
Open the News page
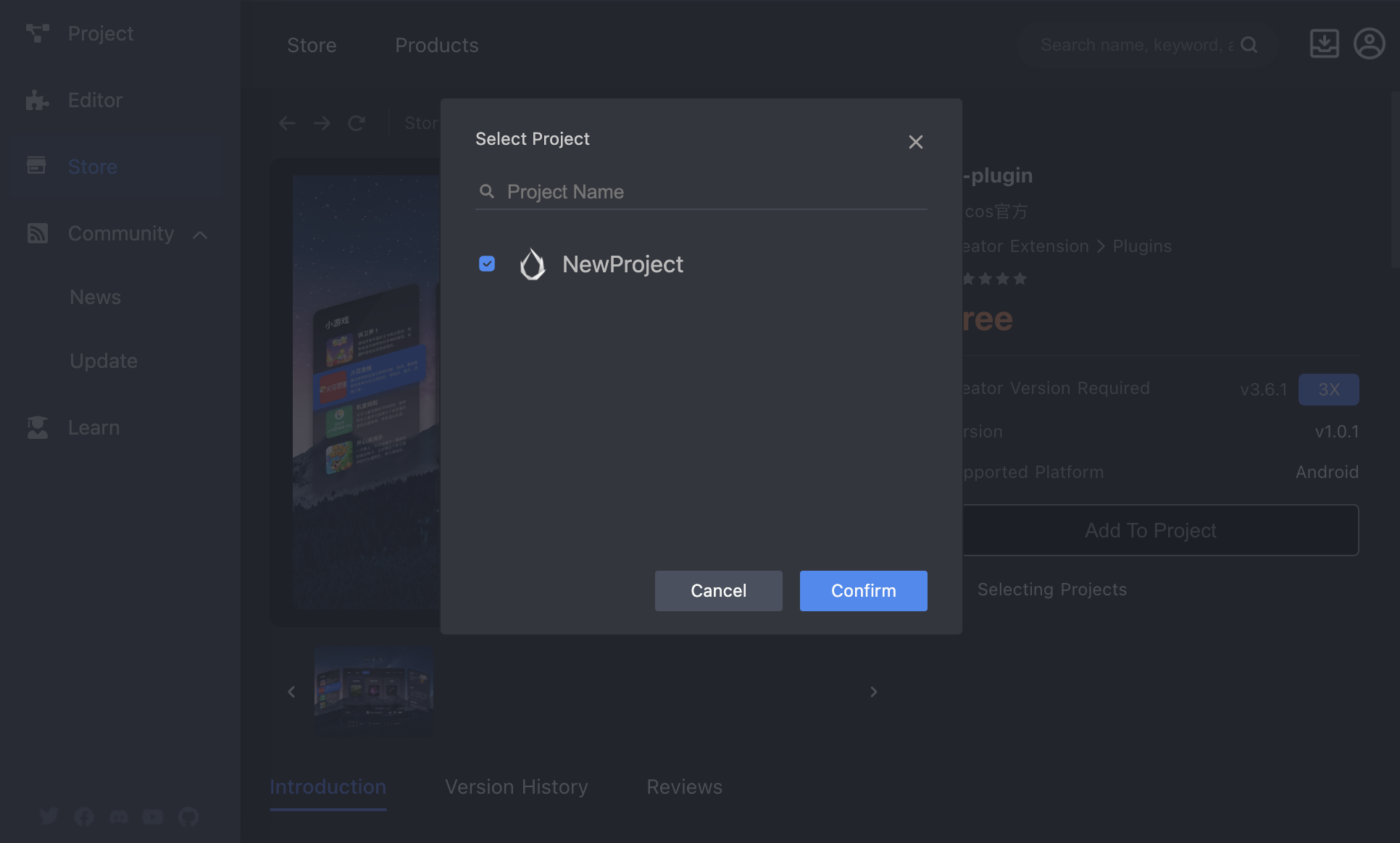(95, 297)
